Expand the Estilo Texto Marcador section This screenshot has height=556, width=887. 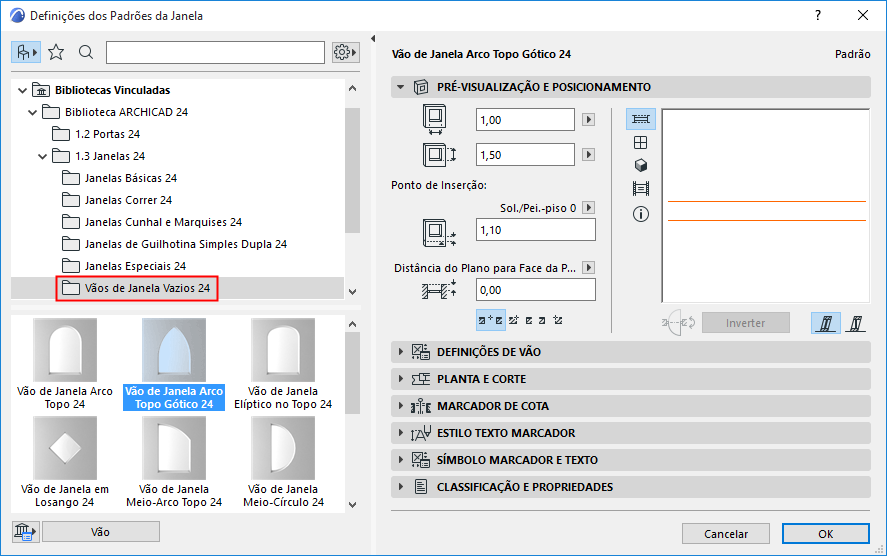pos(630,433)
